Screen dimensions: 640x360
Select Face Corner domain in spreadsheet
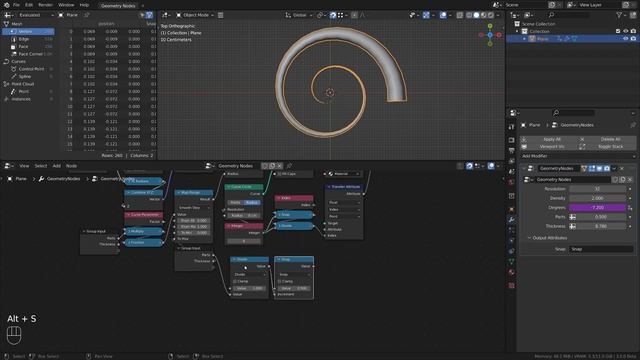click(x=29, y=54)
